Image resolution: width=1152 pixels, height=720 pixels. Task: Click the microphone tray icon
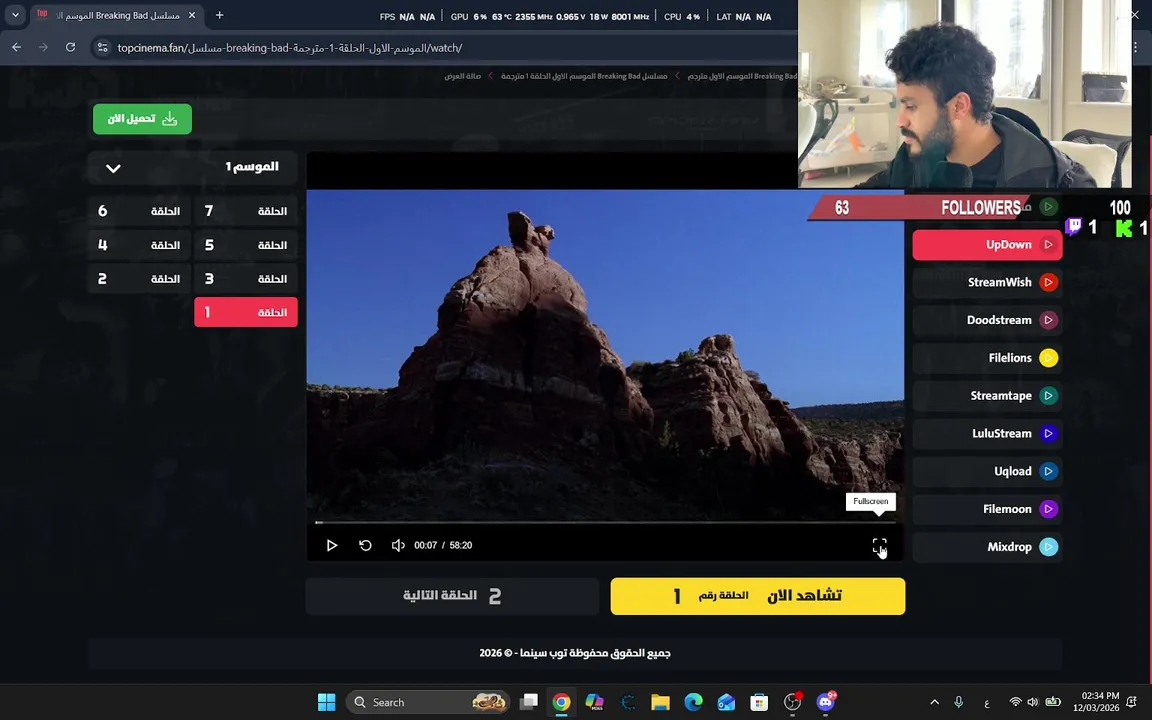point(958,702)
